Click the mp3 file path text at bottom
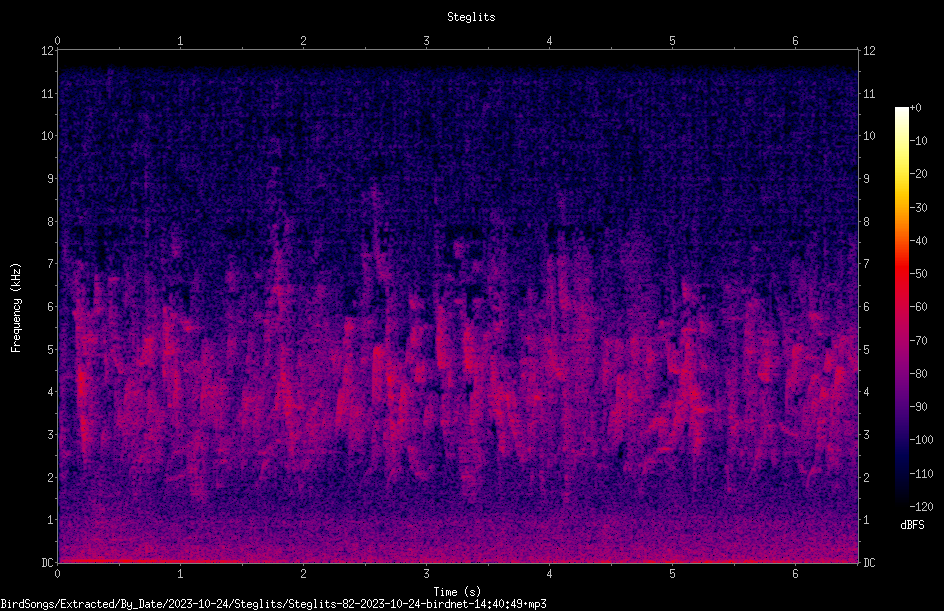This screenshot has width=944, height=611. pos(273,604)
